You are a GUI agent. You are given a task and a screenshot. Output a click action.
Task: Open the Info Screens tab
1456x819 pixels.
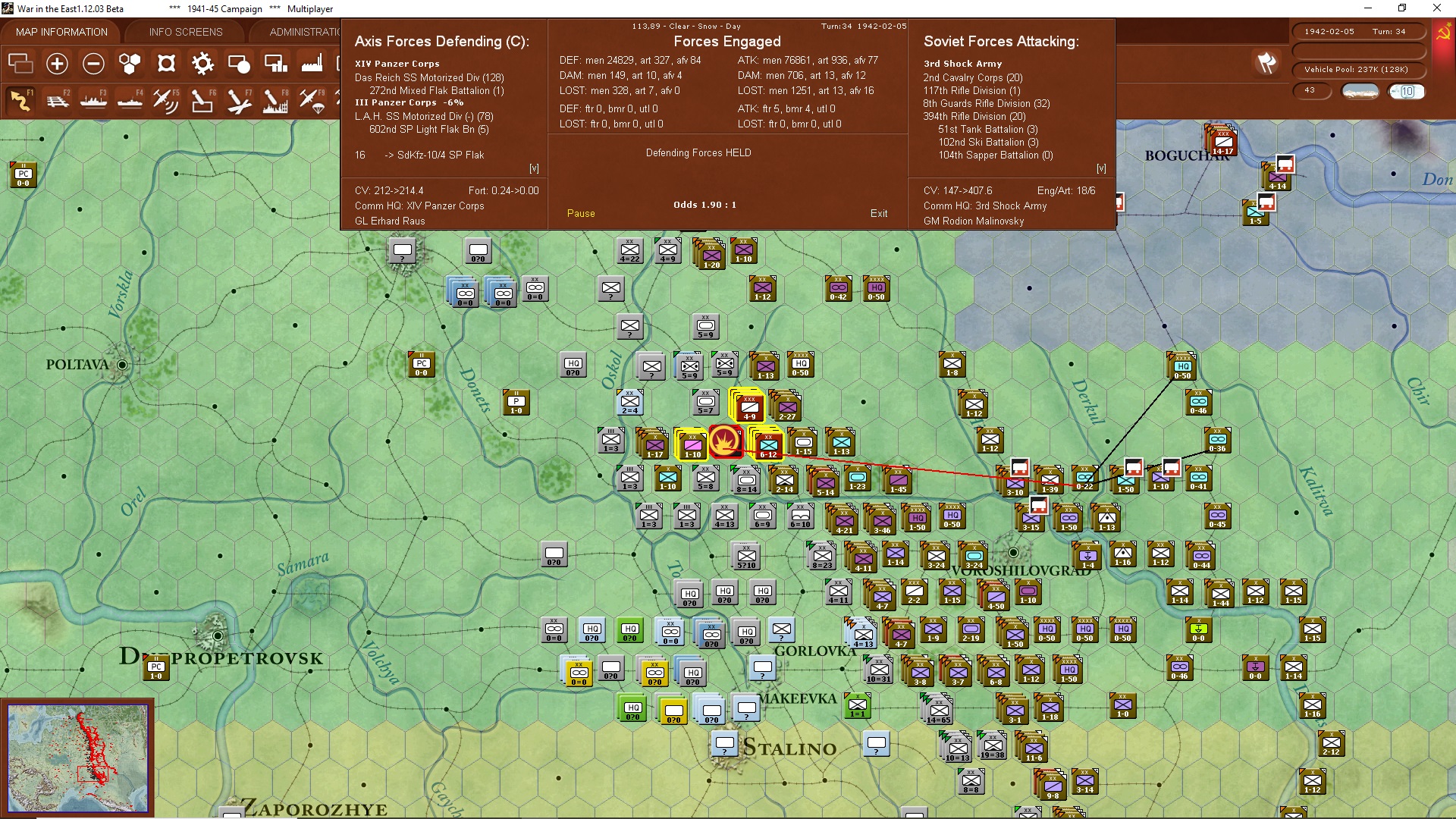tap(186, 32)
